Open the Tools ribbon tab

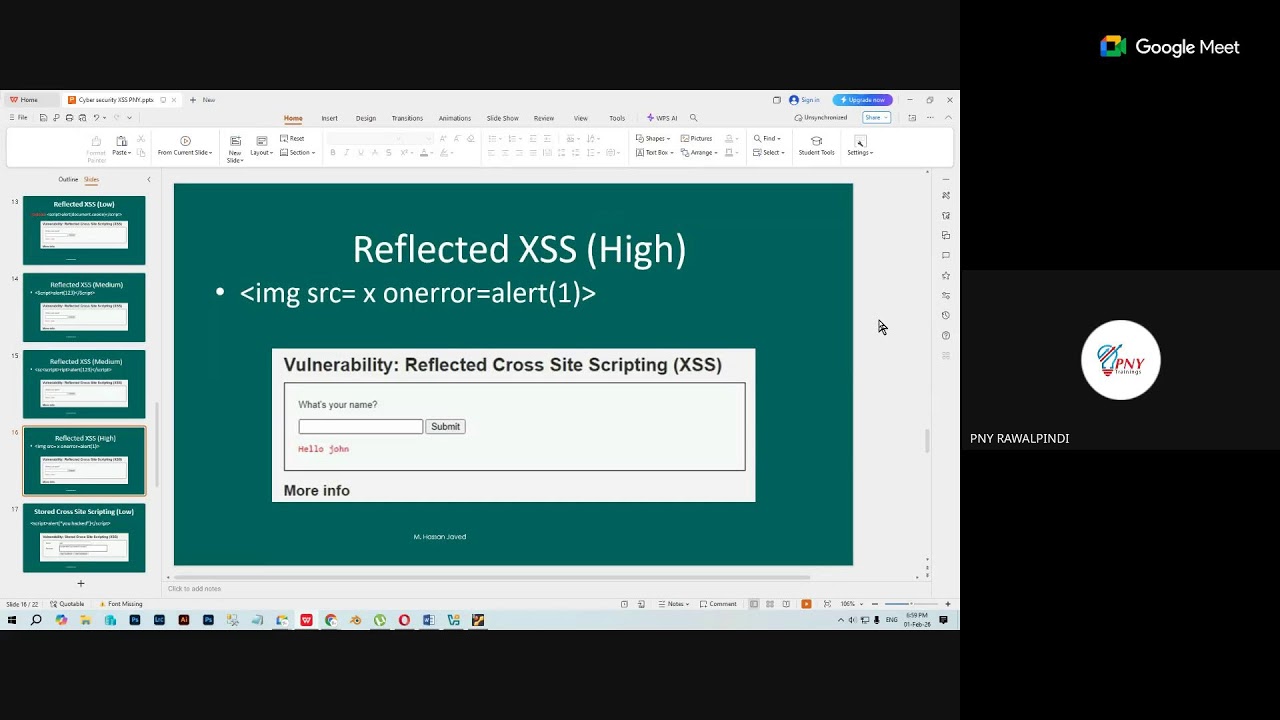tap(617, 118)
